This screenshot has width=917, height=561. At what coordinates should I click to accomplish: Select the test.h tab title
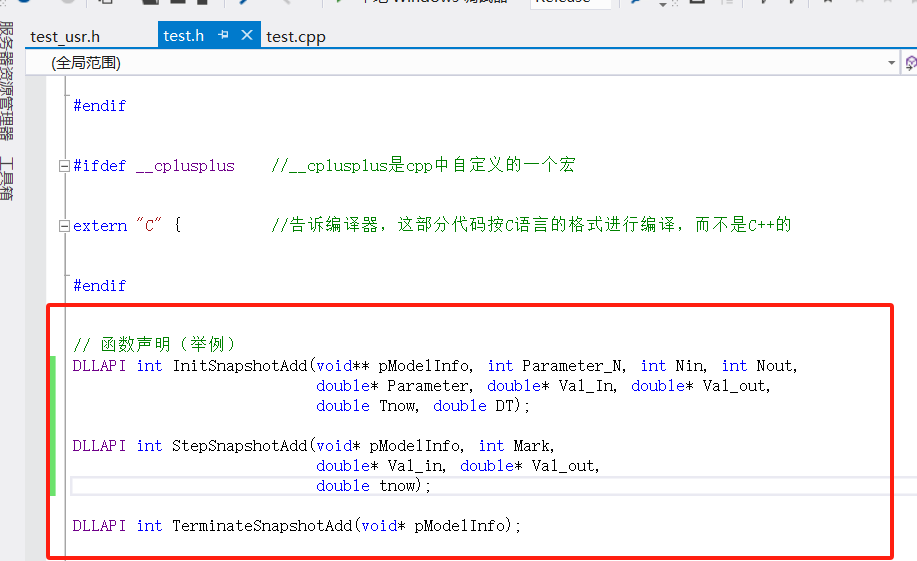pyautogui.click(x=184, y=36)
